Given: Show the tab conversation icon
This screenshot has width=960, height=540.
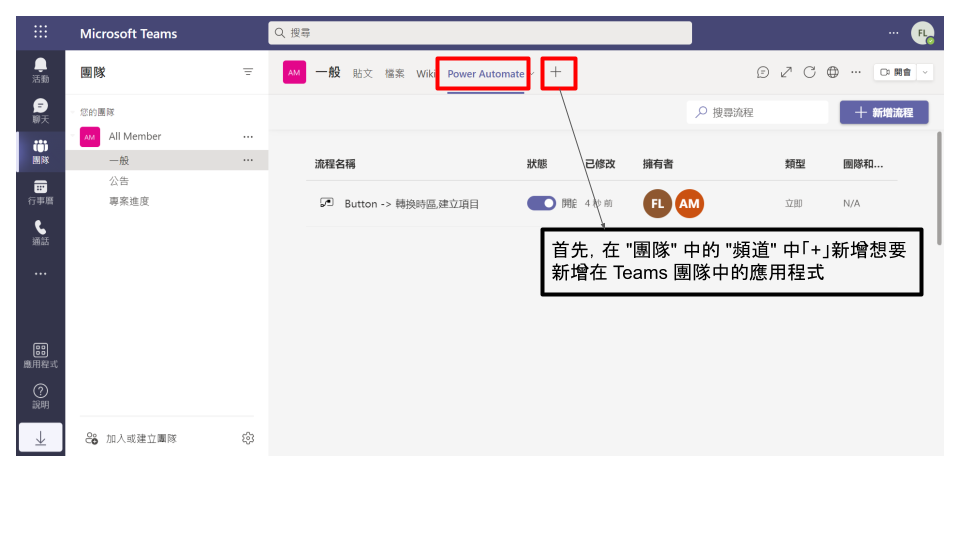Looking at the screenshot, I should coord(762,72).
